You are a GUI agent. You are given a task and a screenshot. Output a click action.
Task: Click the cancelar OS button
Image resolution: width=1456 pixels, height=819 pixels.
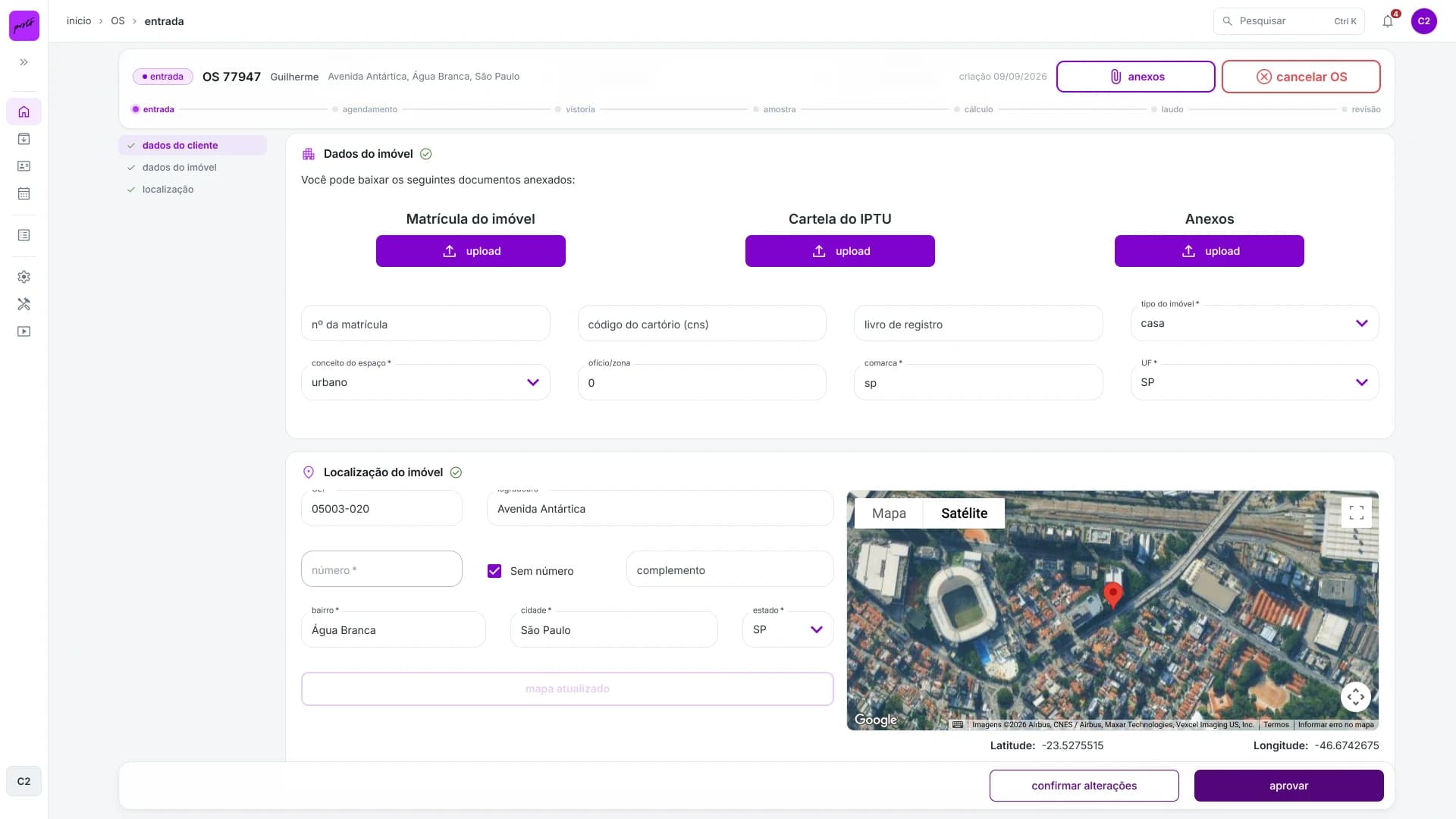pos(1301,77)
